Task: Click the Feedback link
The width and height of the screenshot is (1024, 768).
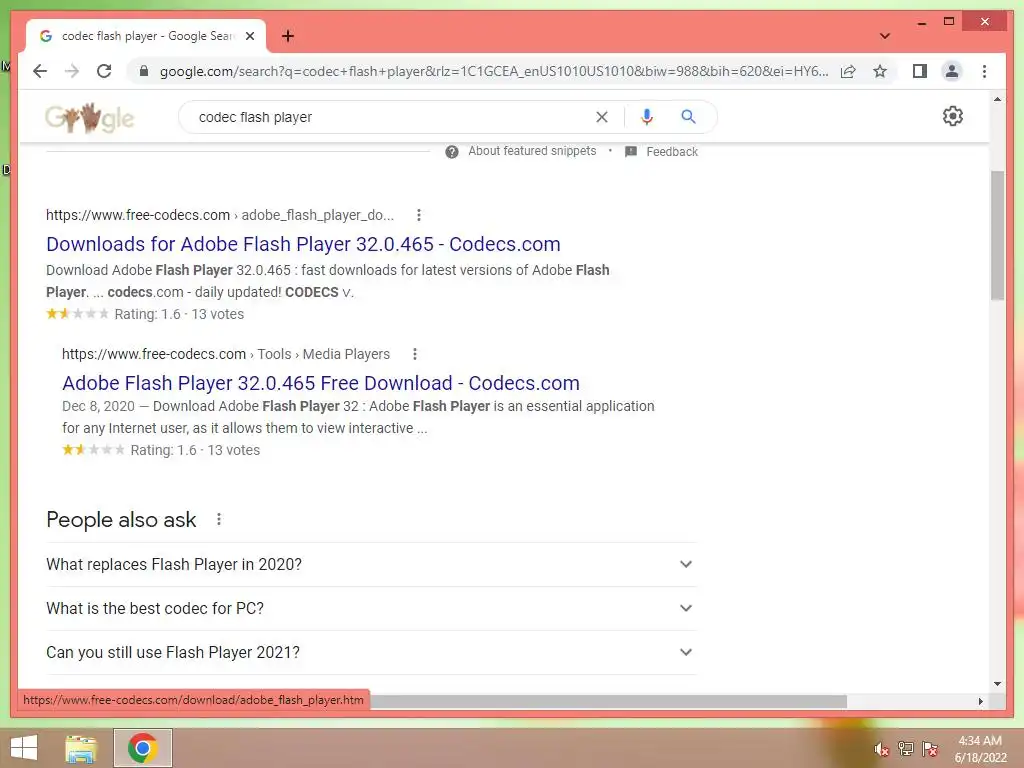Action: pos(672,152)
